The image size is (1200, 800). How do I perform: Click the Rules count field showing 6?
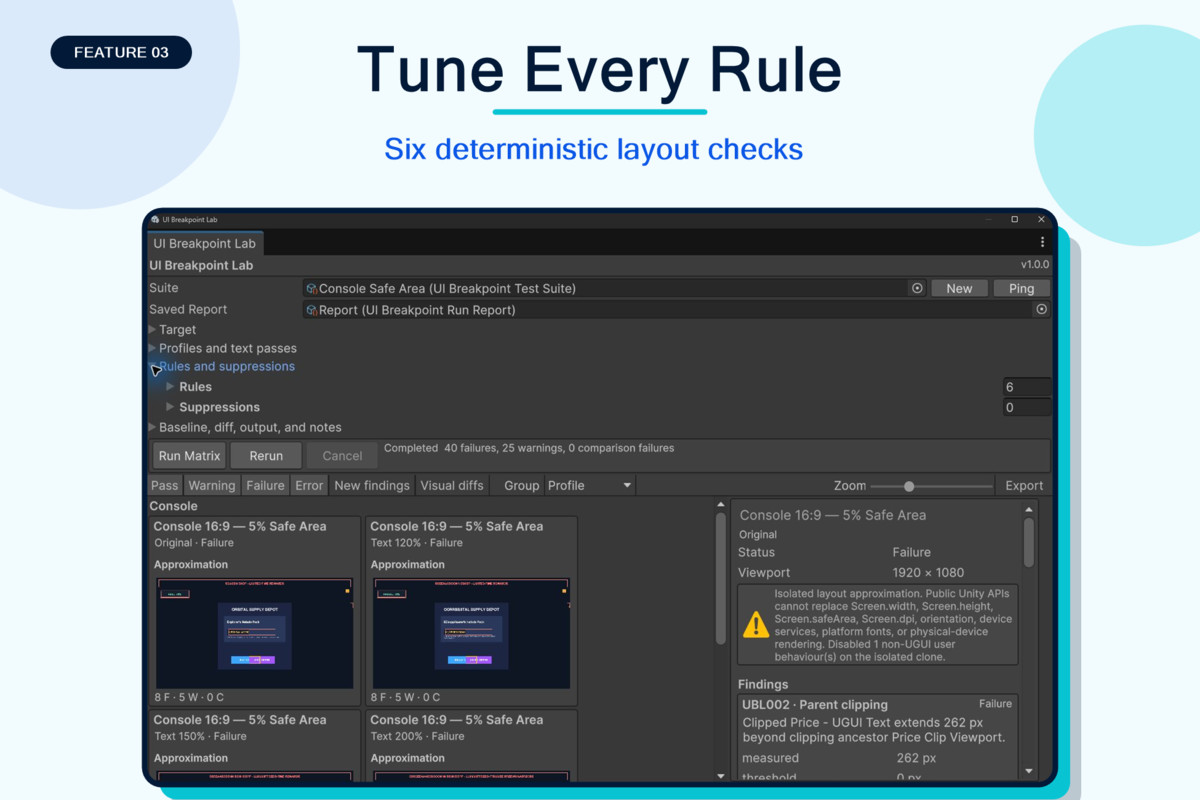[x=1027, y=387]
